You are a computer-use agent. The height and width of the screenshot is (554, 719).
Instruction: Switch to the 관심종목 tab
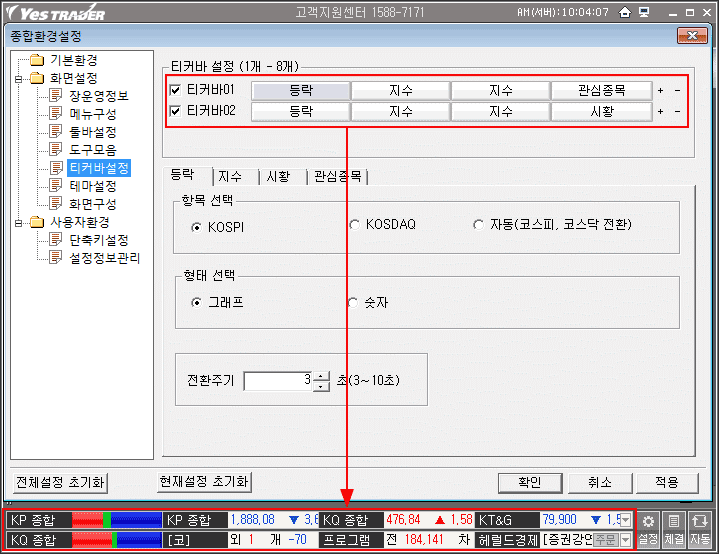(337, 176)
